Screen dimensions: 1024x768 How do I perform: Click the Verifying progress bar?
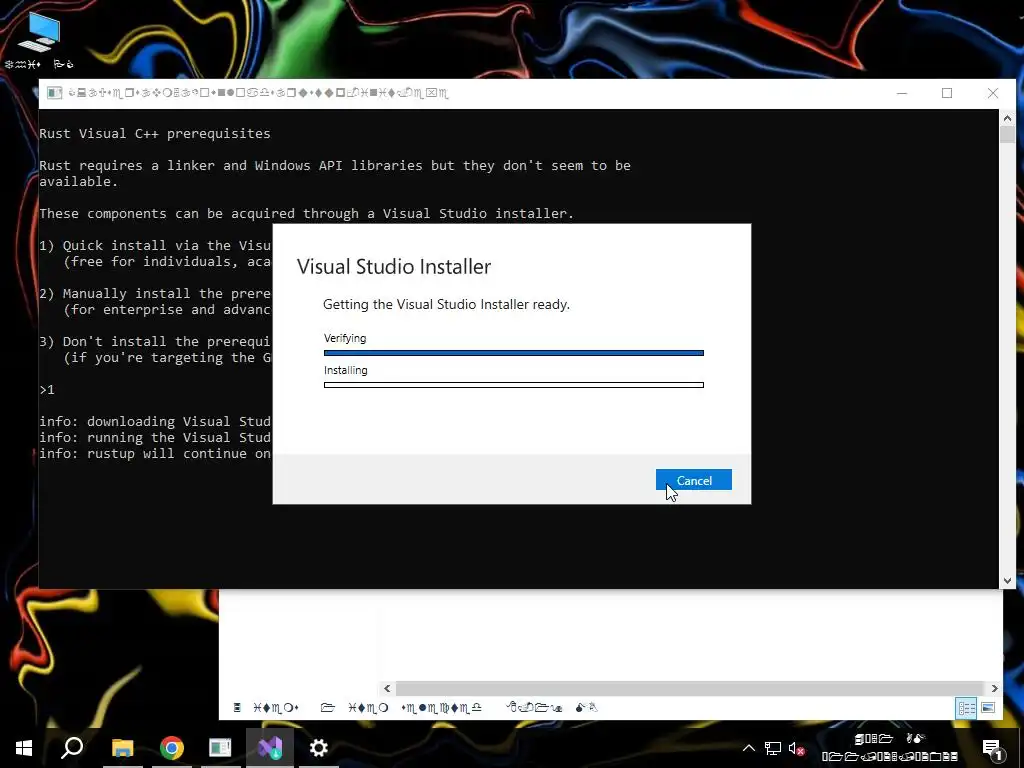514,353
